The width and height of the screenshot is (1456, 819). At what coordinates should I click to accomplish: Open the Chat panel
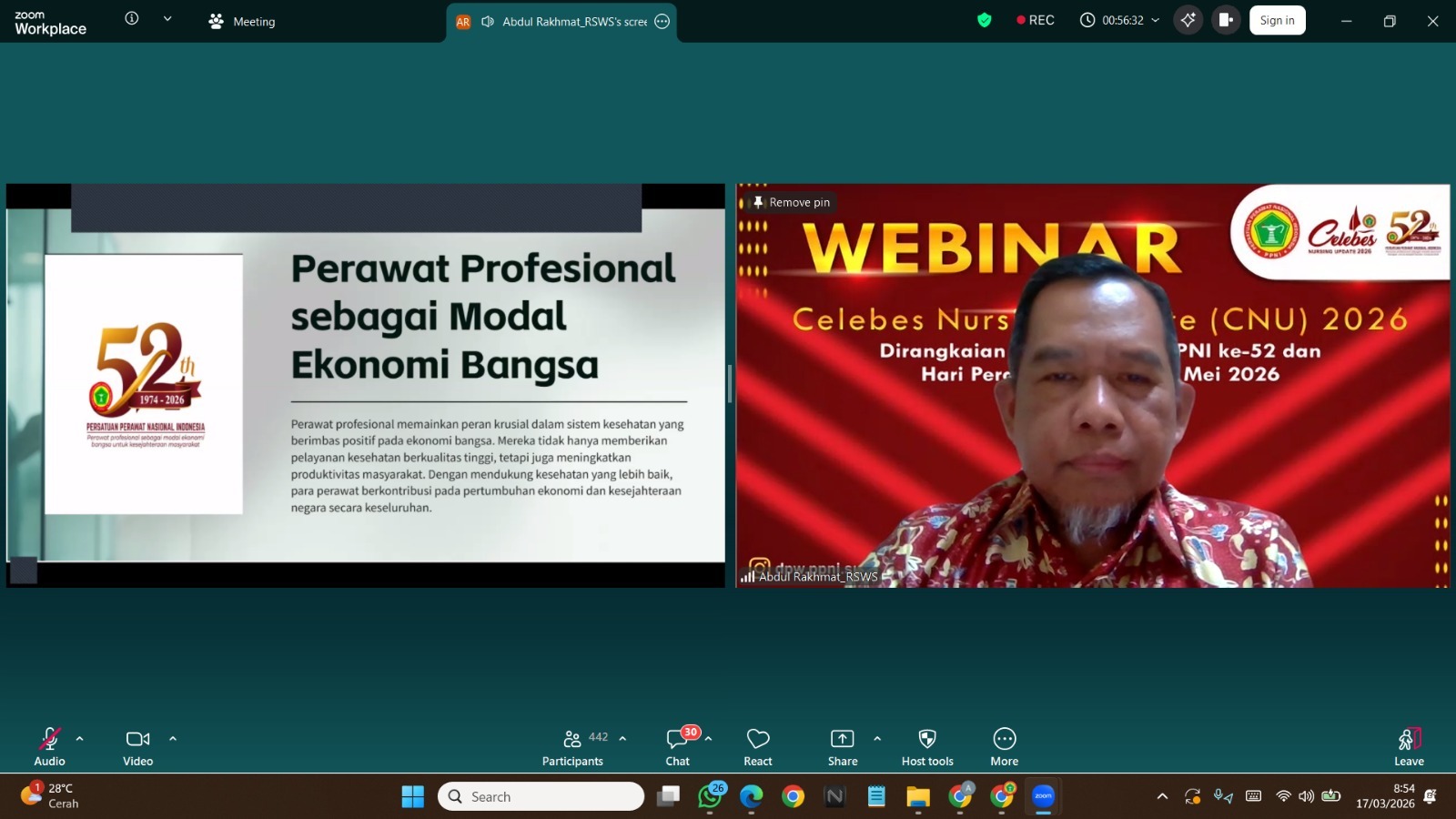coord(678,747)
